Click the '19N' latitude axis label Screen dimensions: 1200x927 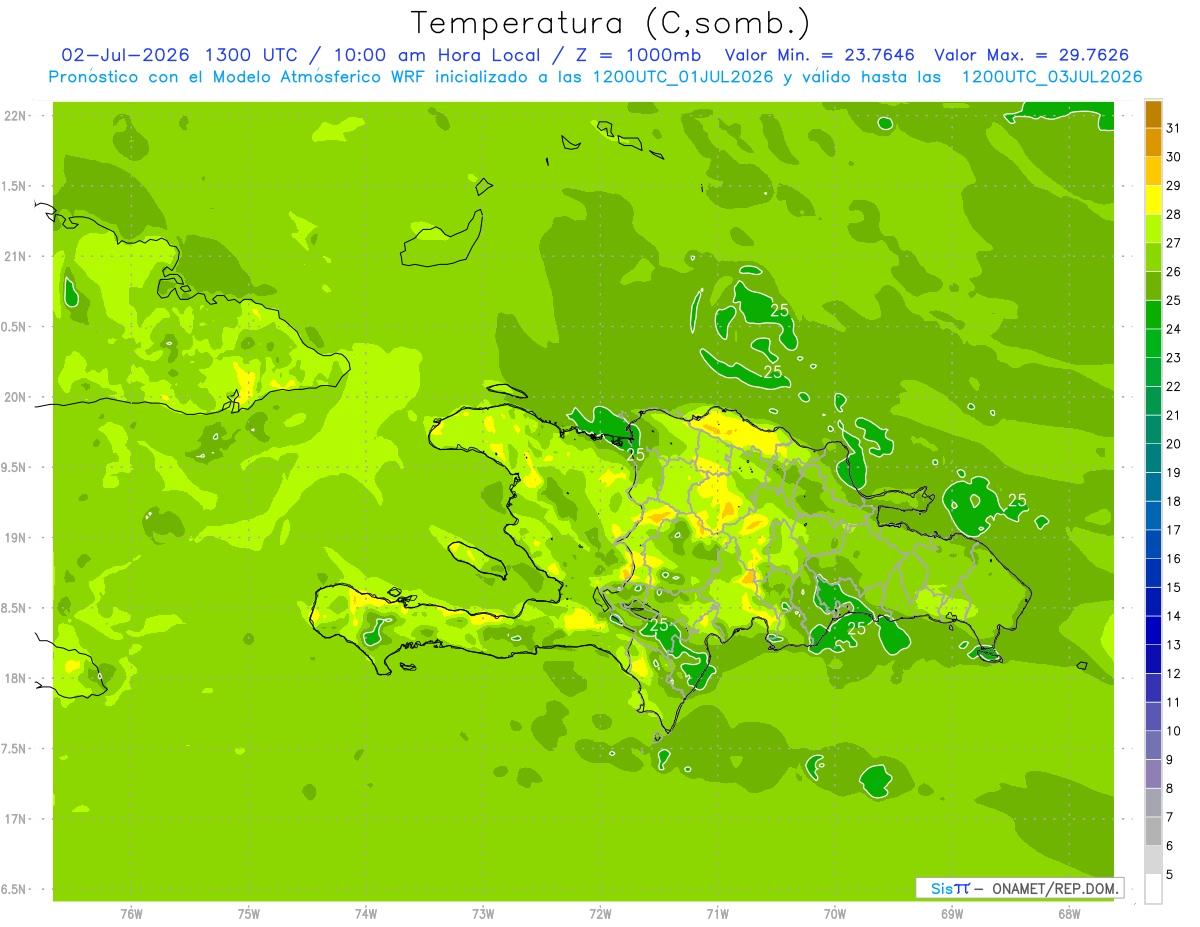16,538
